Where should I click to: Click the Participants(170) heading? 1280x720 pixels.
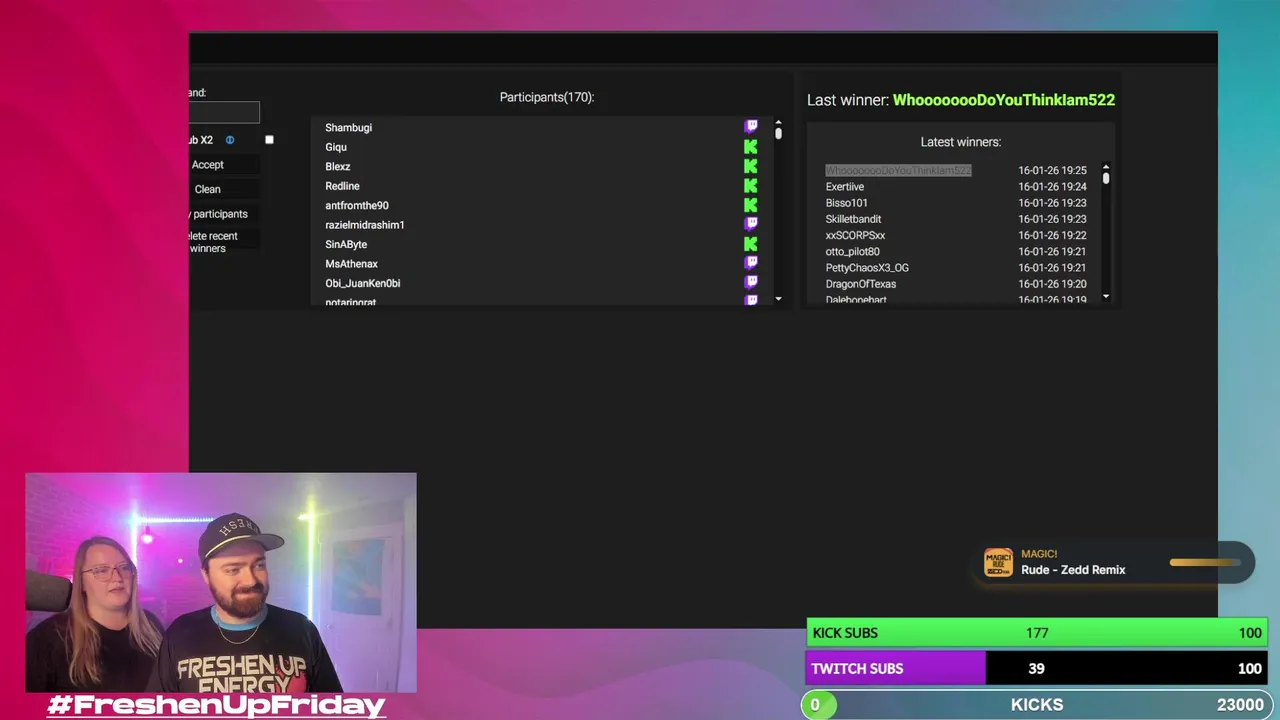click(x=547, y=97)
